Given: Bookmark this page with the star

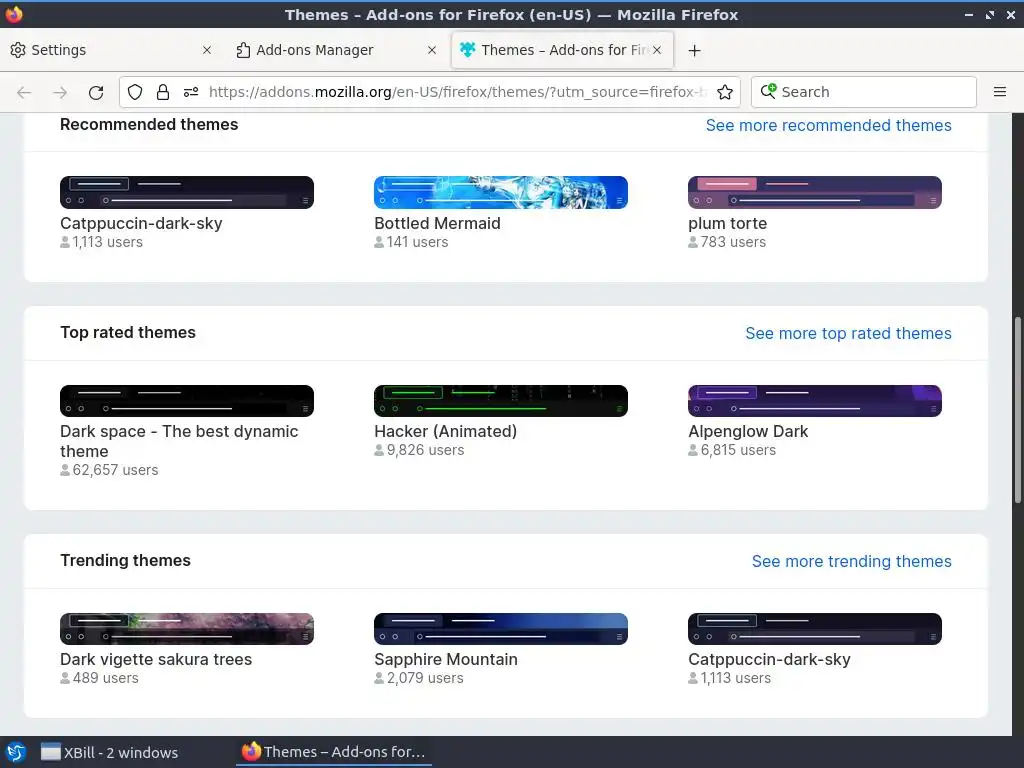Looking at the screenshot, I should 725,92.
